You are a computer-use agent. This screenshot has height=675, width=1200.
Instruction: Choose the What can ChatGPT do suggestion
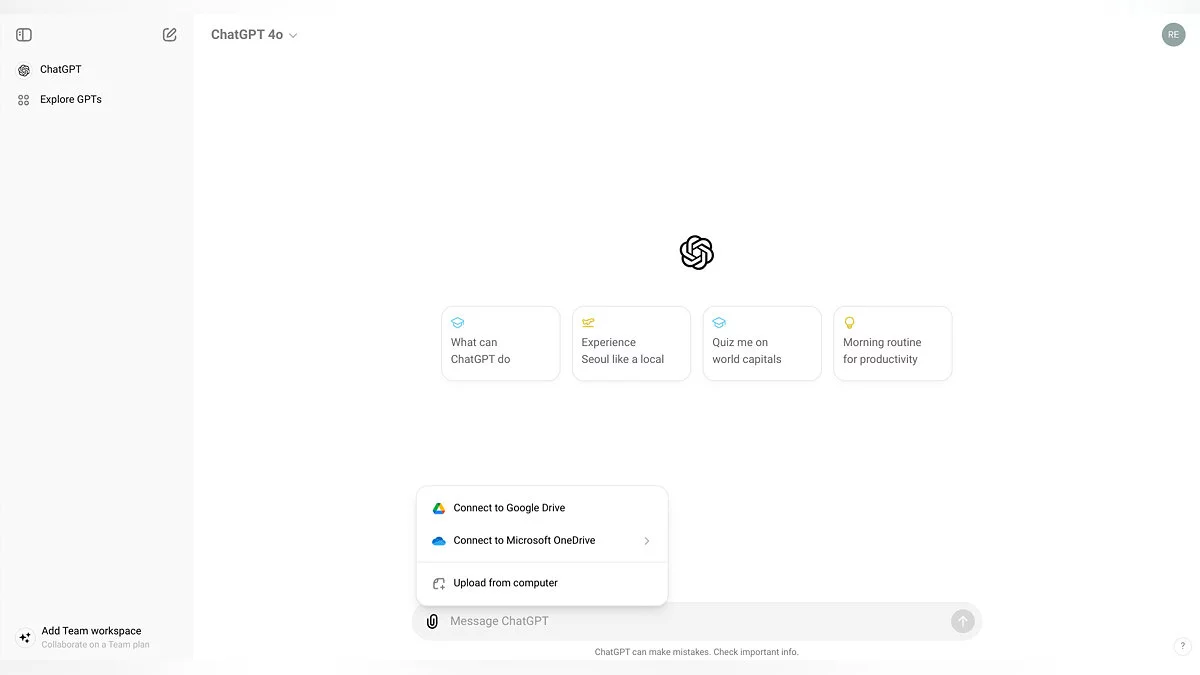click(x=501, y=343)
